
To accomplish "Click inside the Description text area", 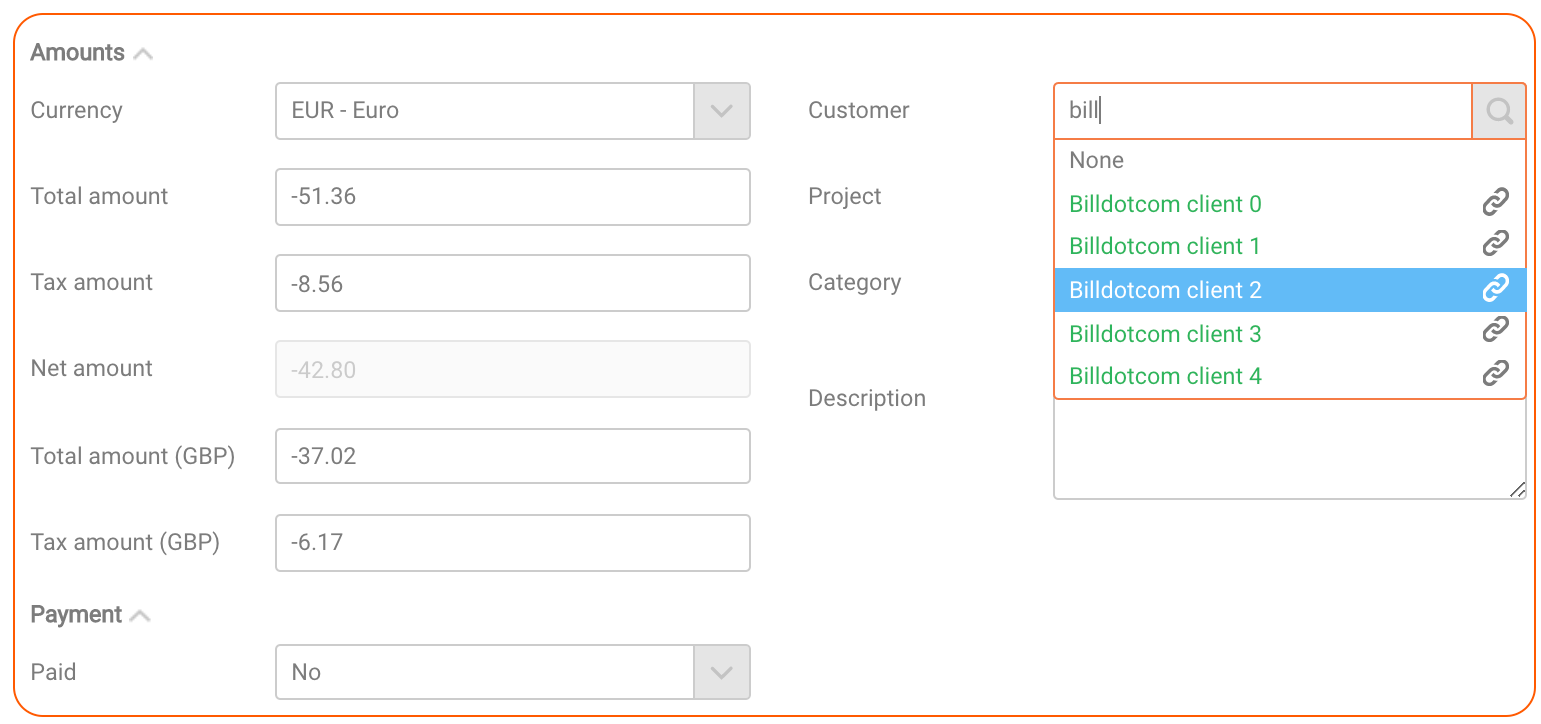I will [1290, 450].
